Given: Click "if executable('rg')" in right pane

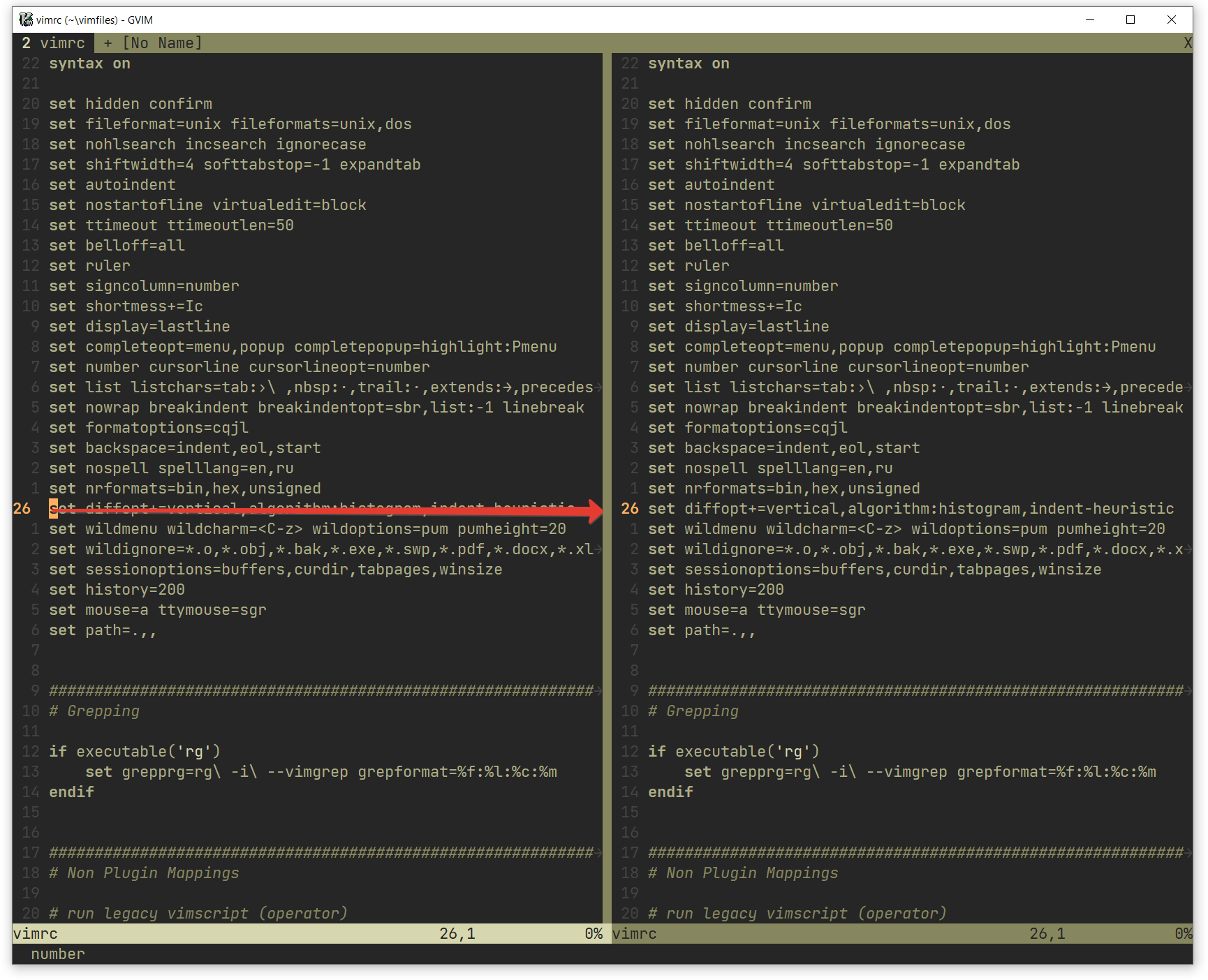Looking at the screenshot, I should [734, 752].
